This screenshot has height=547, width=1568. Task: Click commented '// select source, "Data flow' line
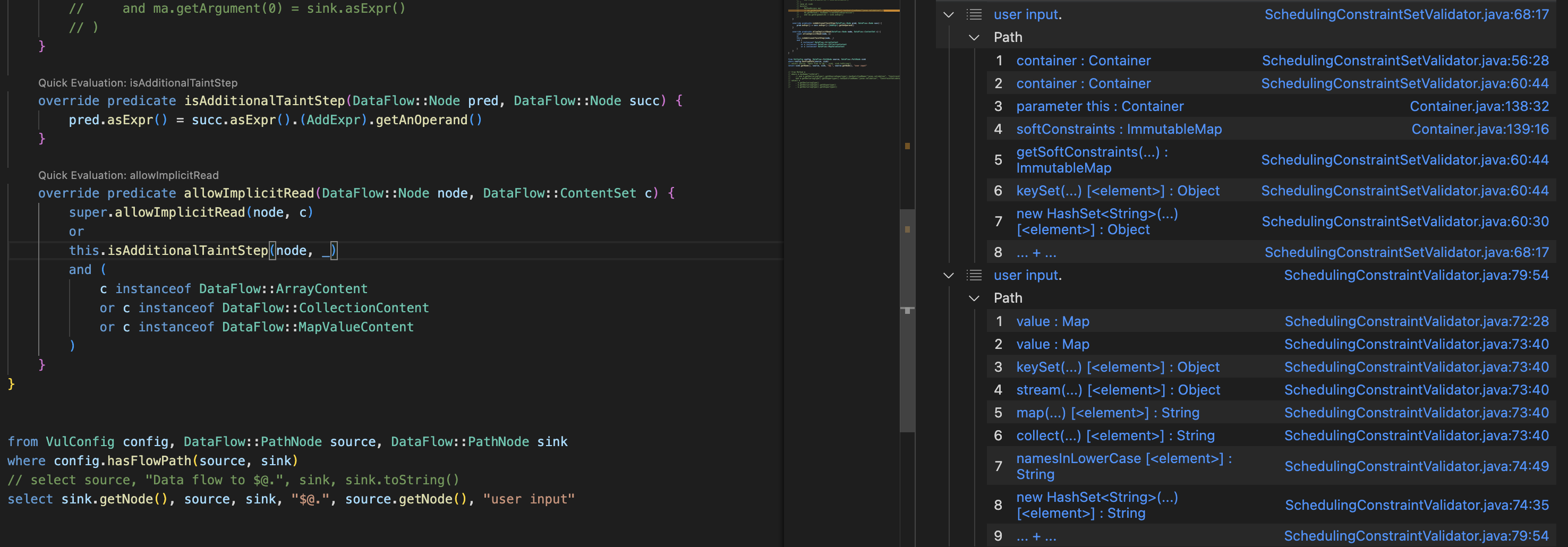coord(233,480)
